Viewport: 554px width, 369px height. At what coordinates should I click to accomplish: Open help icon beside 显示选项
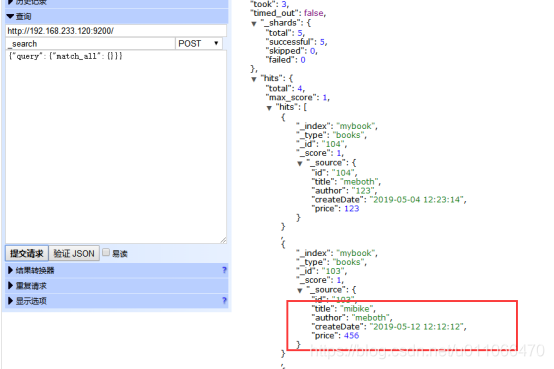tap(224, 300)
